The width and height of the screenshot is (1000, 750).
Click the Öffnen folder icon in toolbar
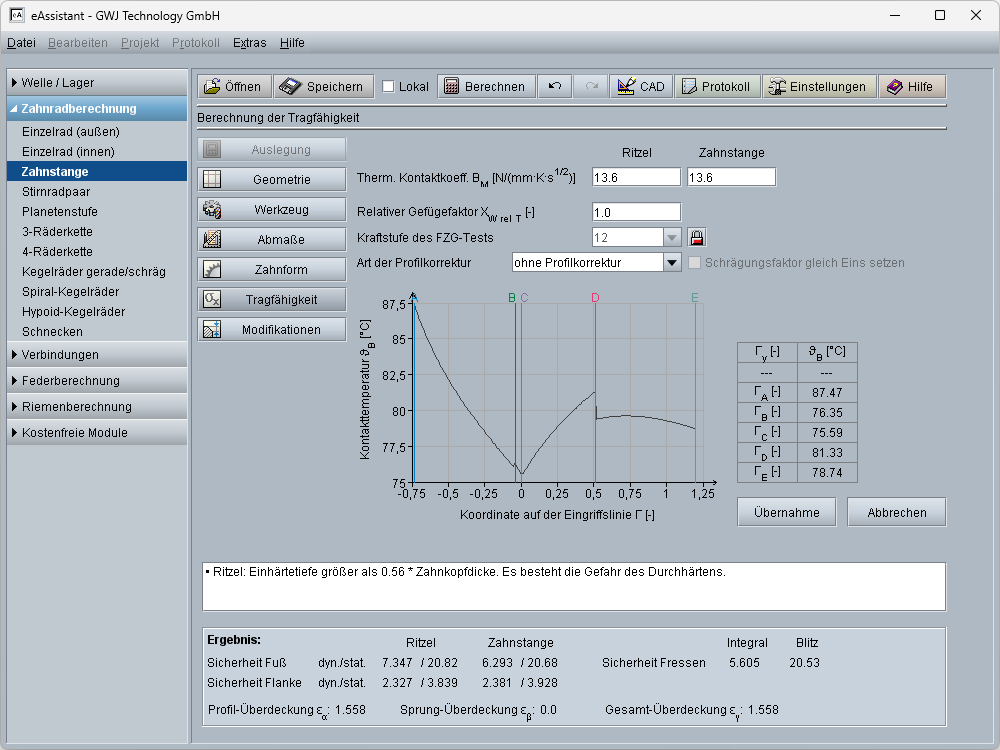210,87
